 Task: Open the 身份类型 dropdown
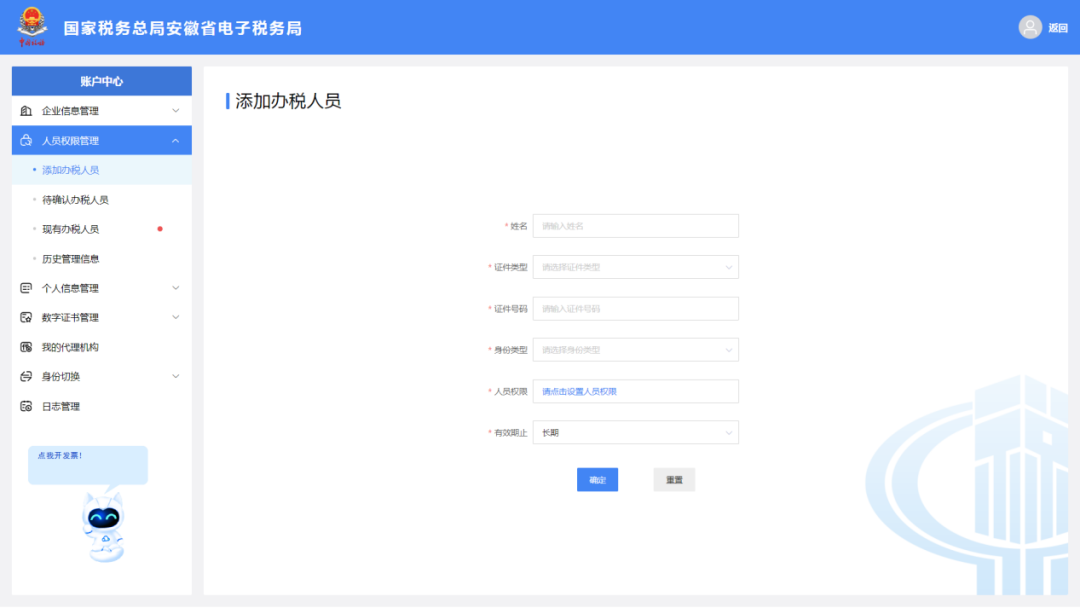[x=635, y=350]
